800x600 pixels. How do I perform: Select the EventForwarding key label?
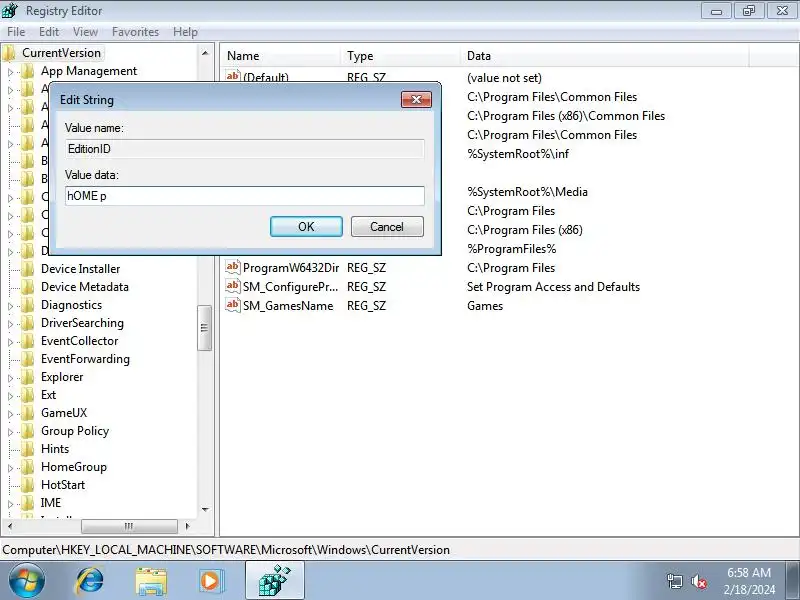pyautogui.click(x=85, y=359)
